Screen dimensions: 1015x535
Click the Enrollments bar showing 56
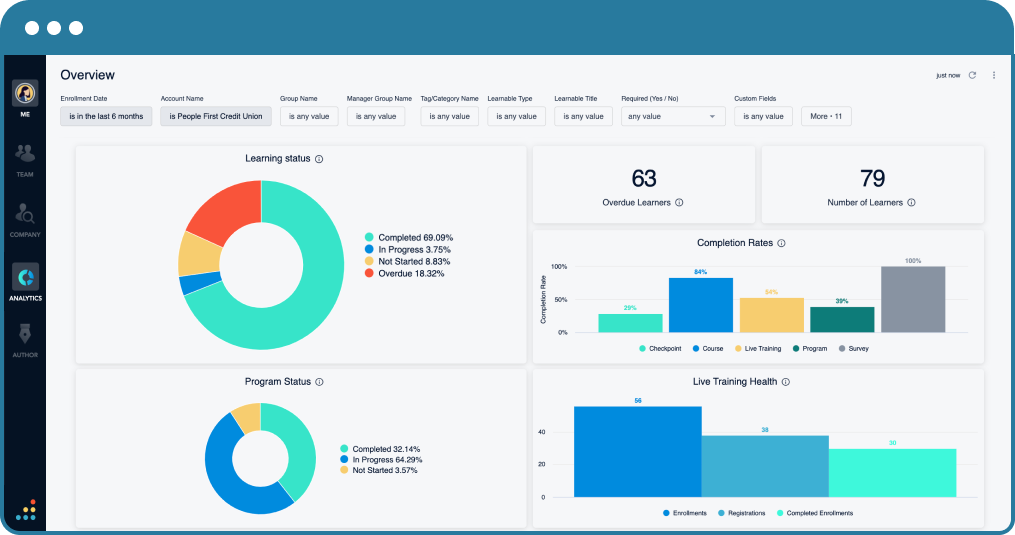[637, 451]
